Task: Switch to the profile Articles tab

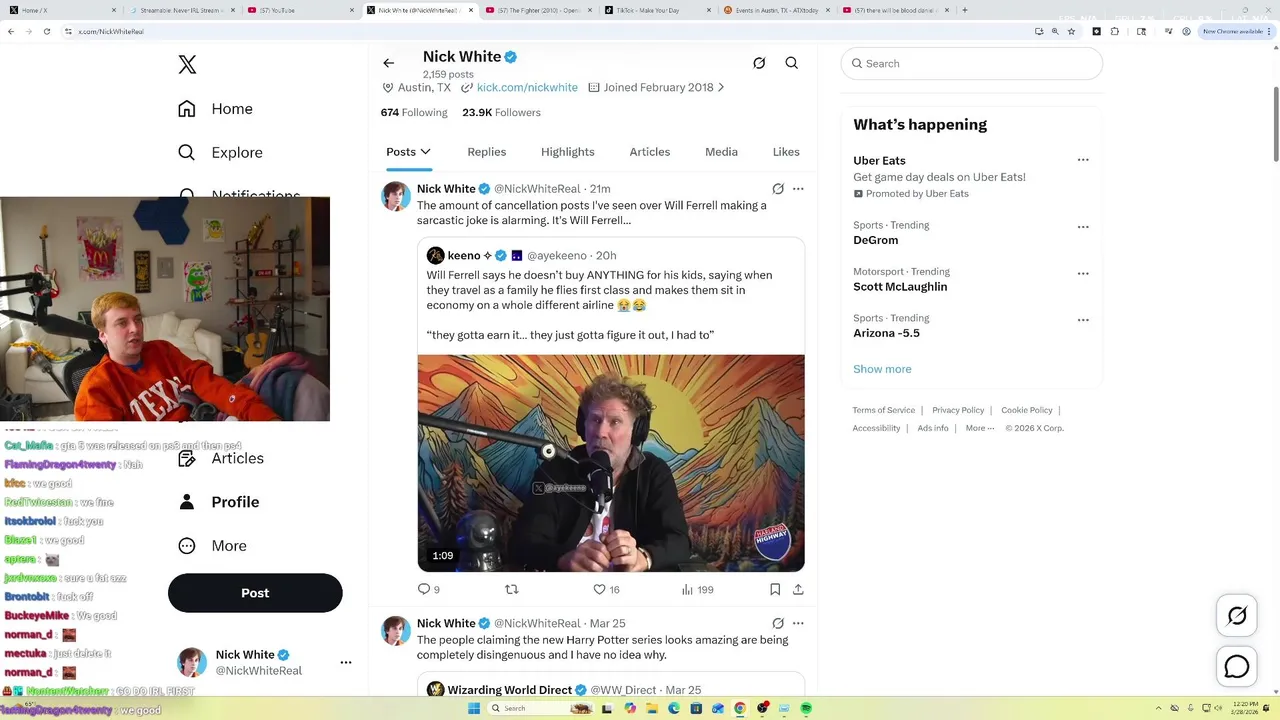Action: (x=650, y=152)
